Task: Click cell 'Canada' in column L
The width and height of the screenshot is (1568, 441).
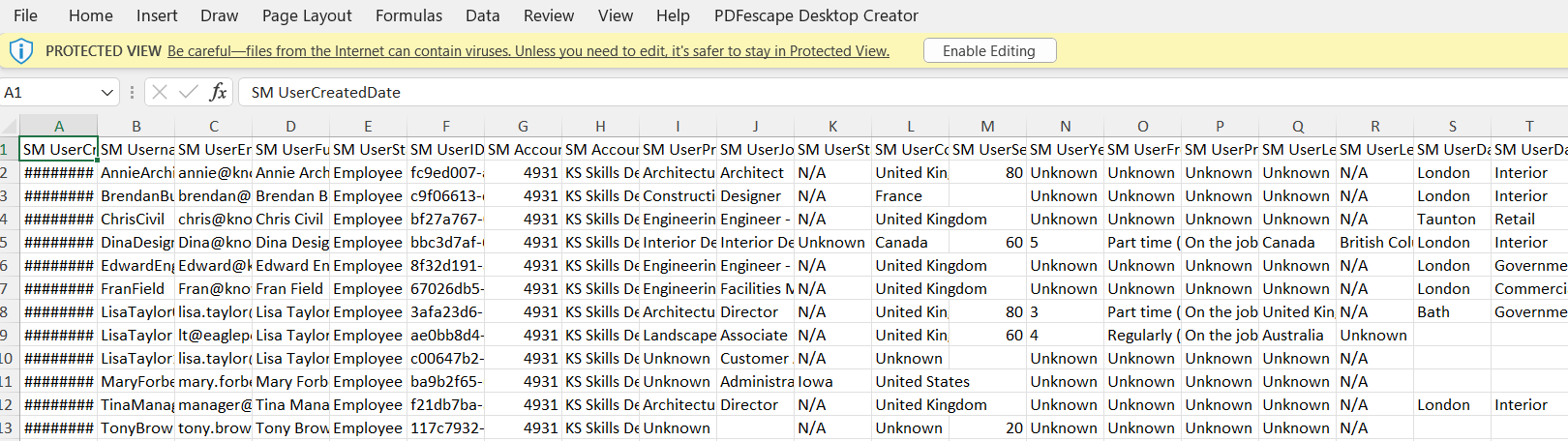Action: click(911, 243)
